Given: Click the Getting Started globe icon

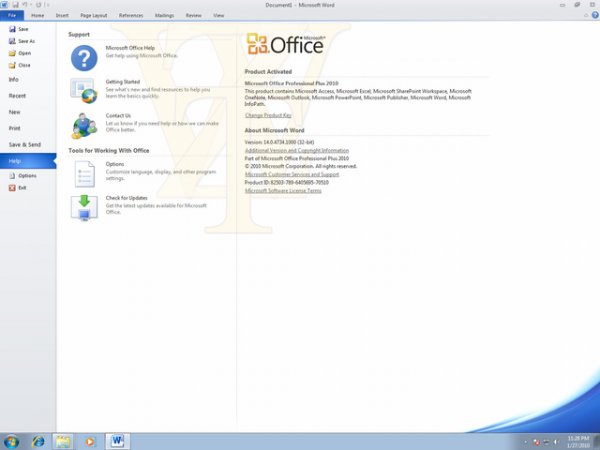Looking at the screenshot, I should (84, 91).
